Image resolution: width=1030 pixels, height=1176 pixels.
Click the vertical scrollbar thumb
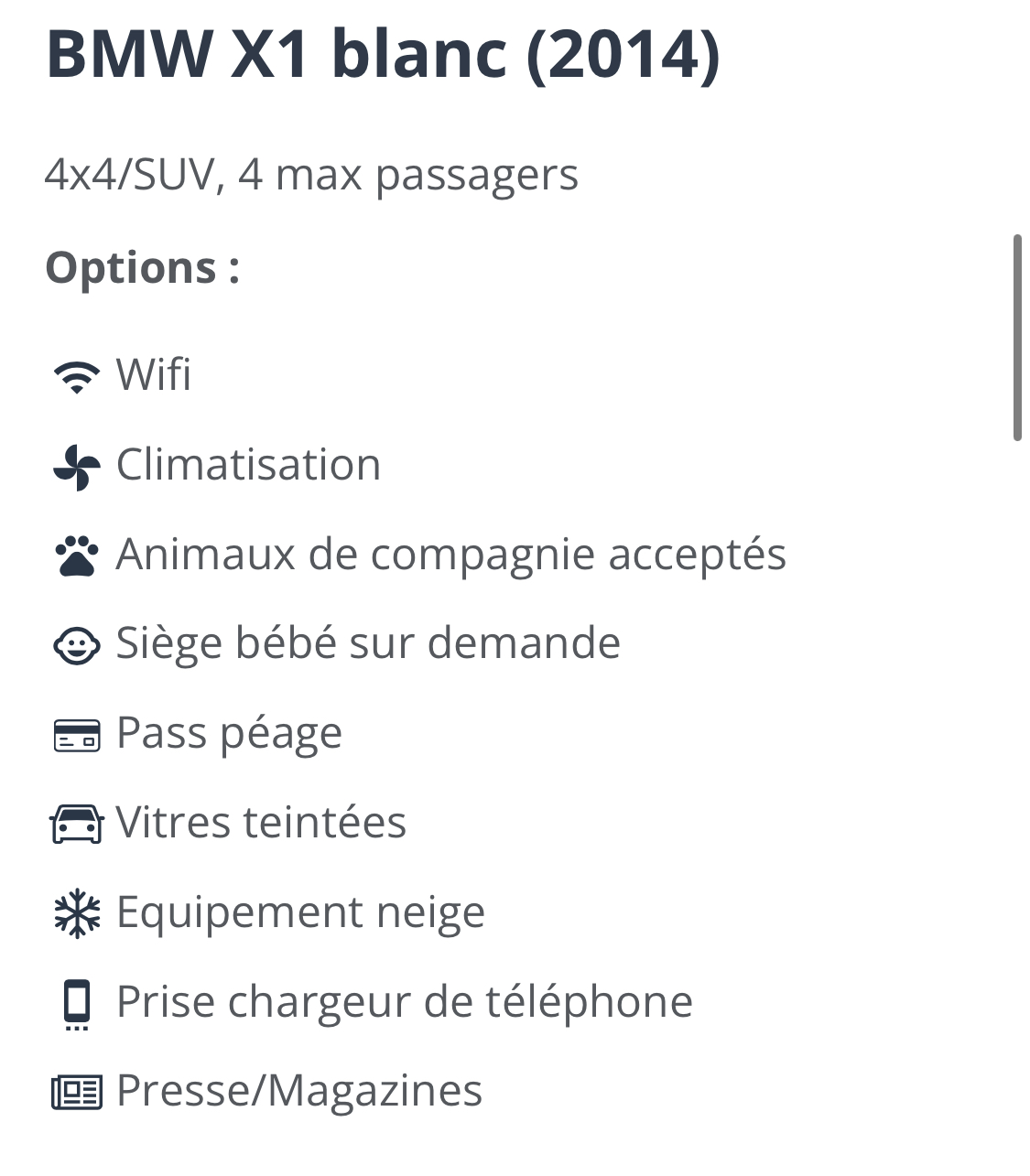coord(1017,339)
